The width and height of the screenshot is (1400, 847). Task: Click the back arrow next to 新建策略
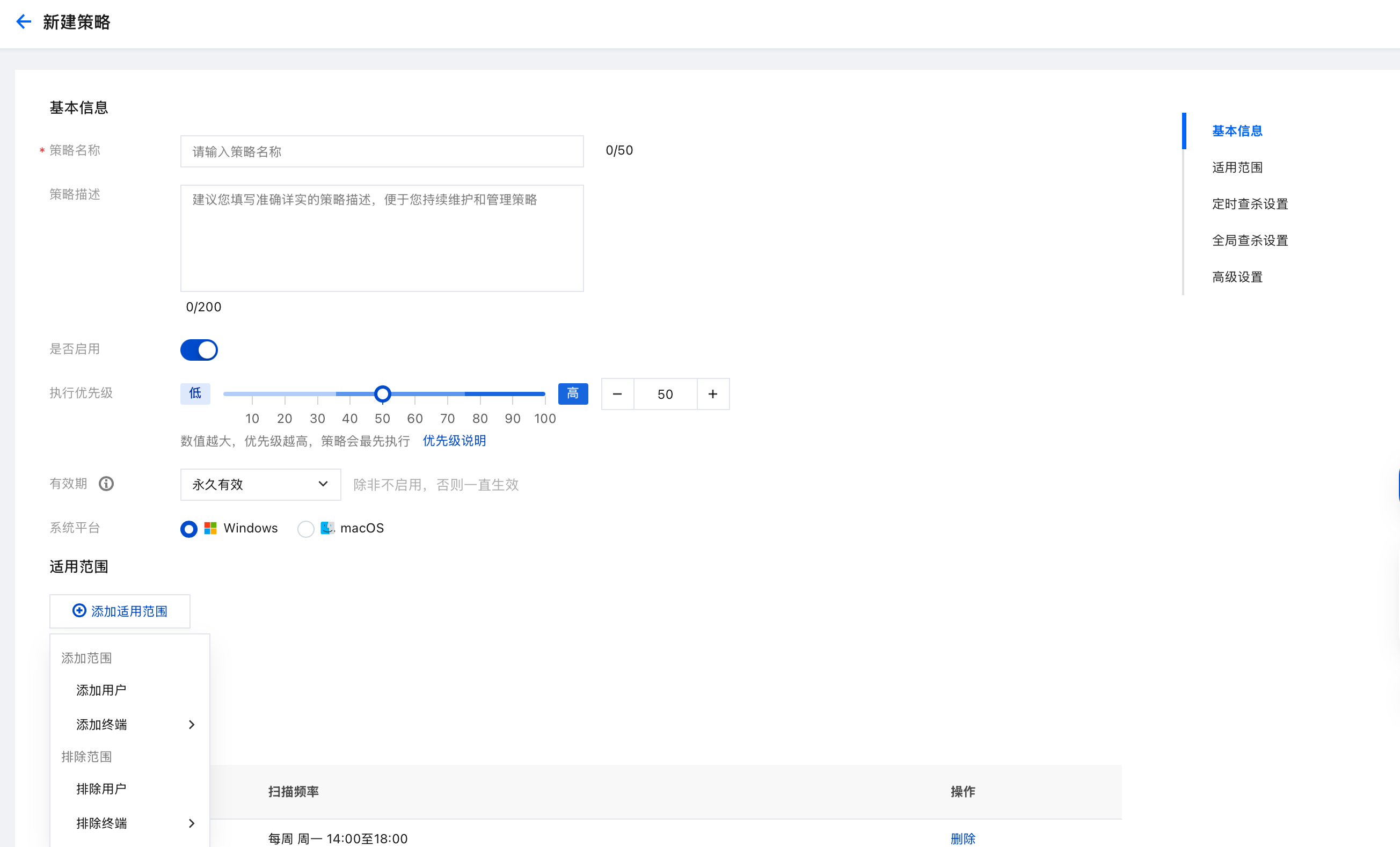click(x=23, y=22)
